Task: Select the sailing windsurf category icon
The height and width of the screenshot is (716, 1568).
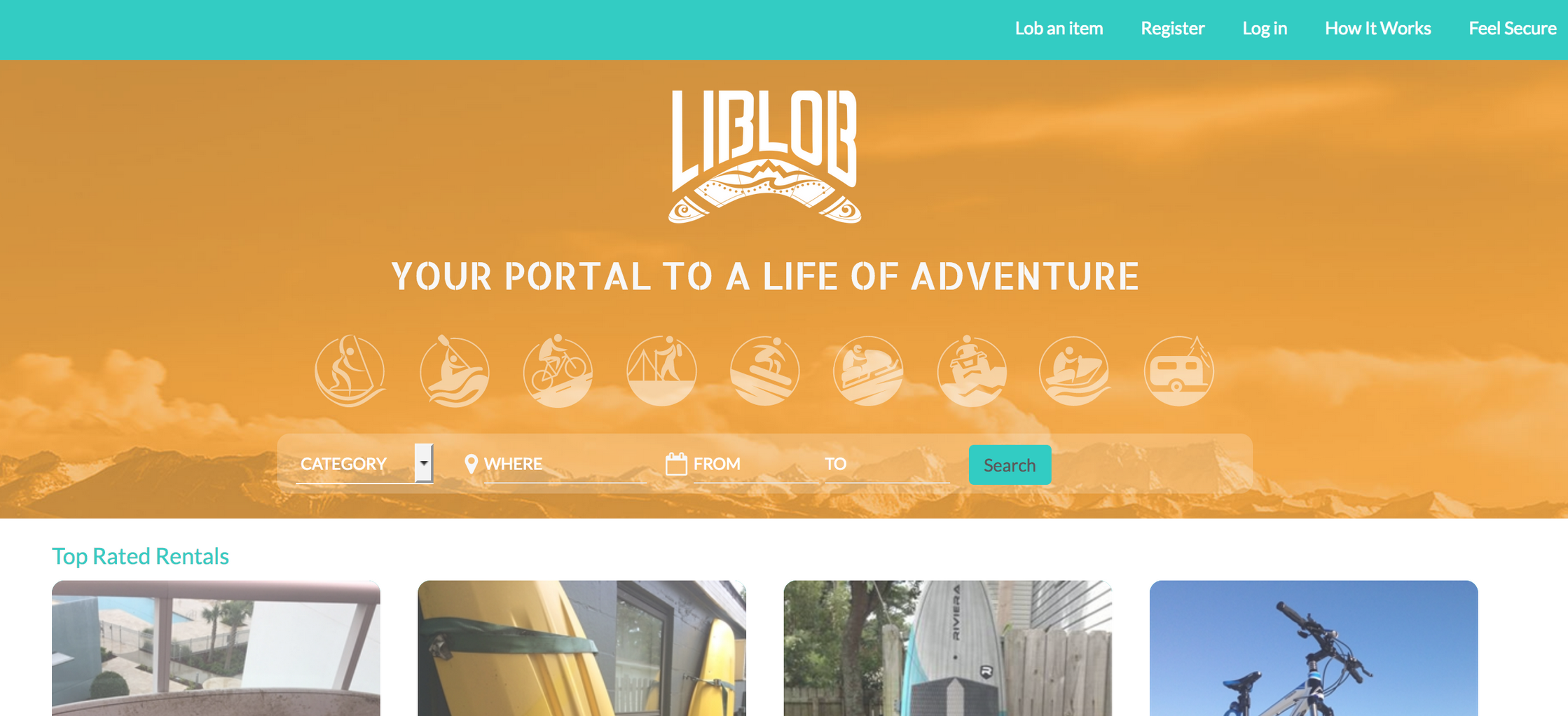Action: (350, 371)
